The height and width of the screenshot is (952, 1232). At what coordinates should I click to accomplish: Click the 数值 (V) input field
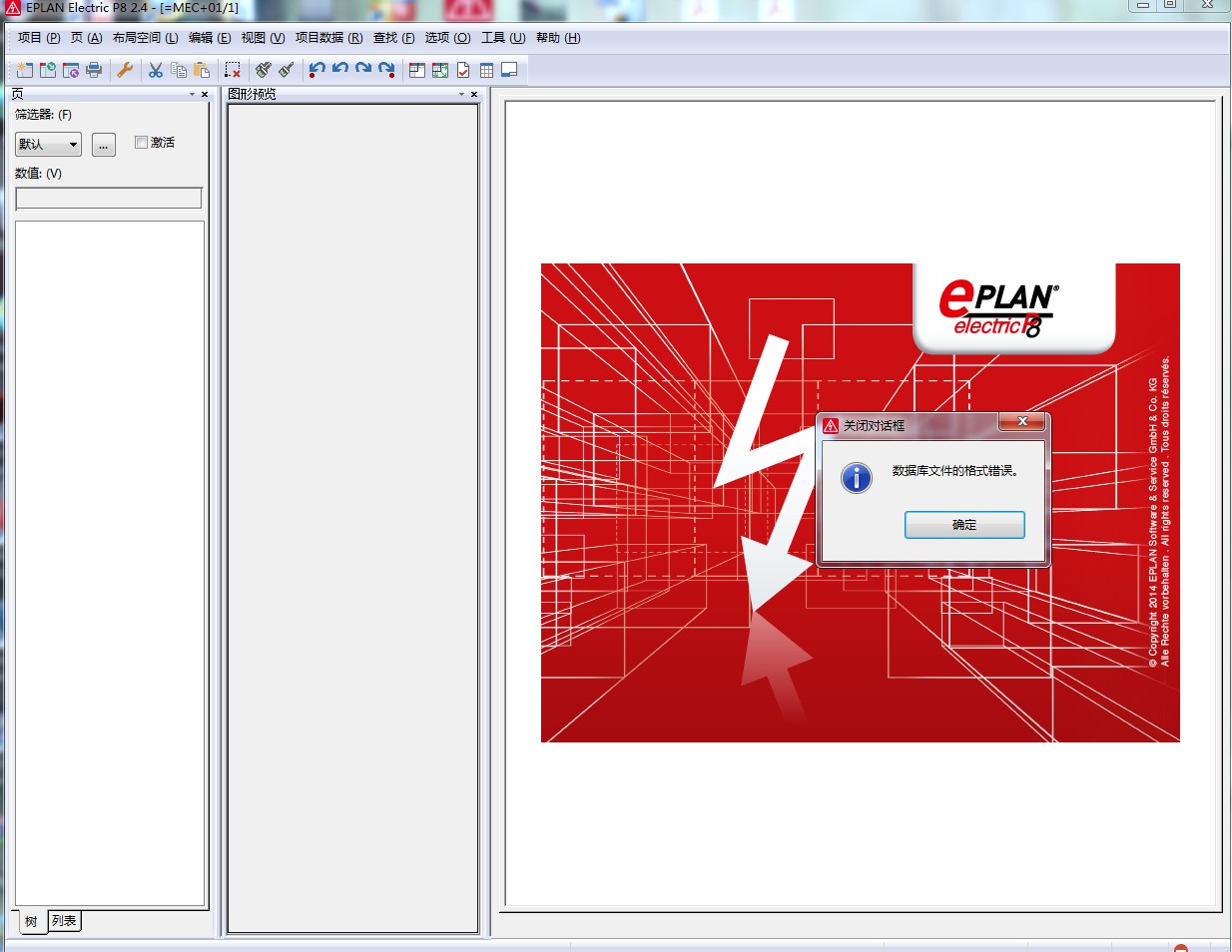click(x=109, y=198)
